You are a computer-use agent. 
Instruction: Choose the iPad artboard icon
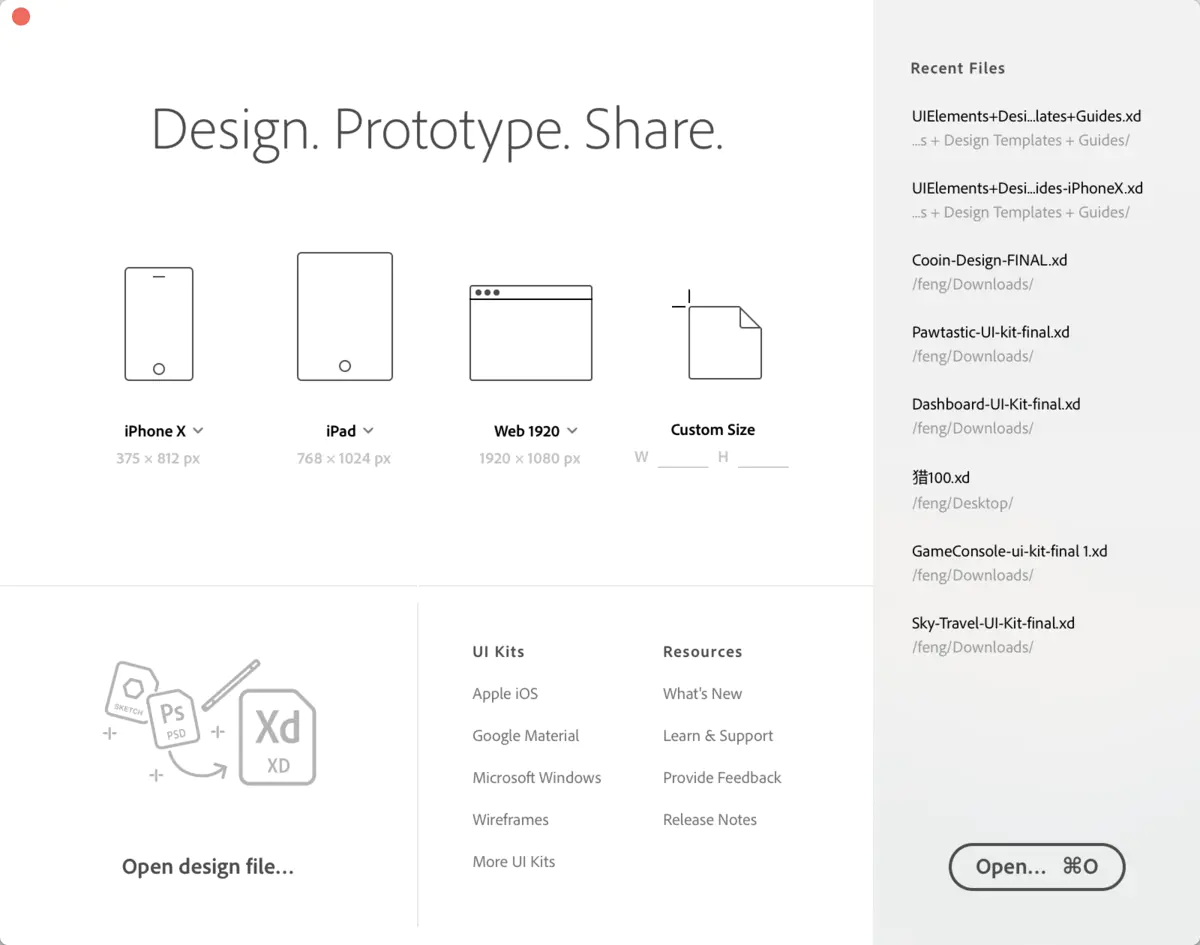click(x=345, y=316)
